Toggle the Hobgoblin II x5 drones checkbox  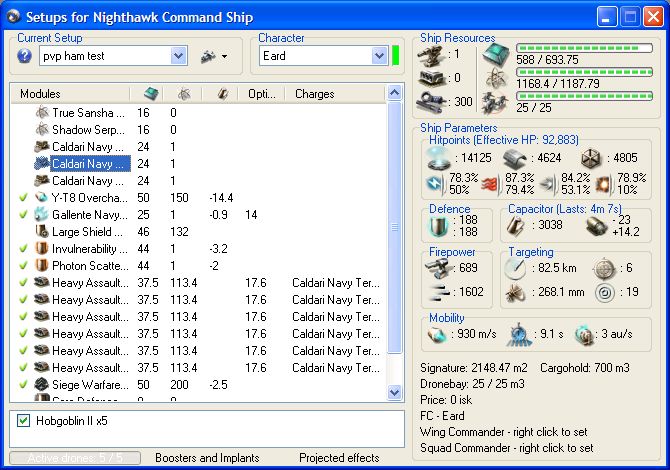24,421
